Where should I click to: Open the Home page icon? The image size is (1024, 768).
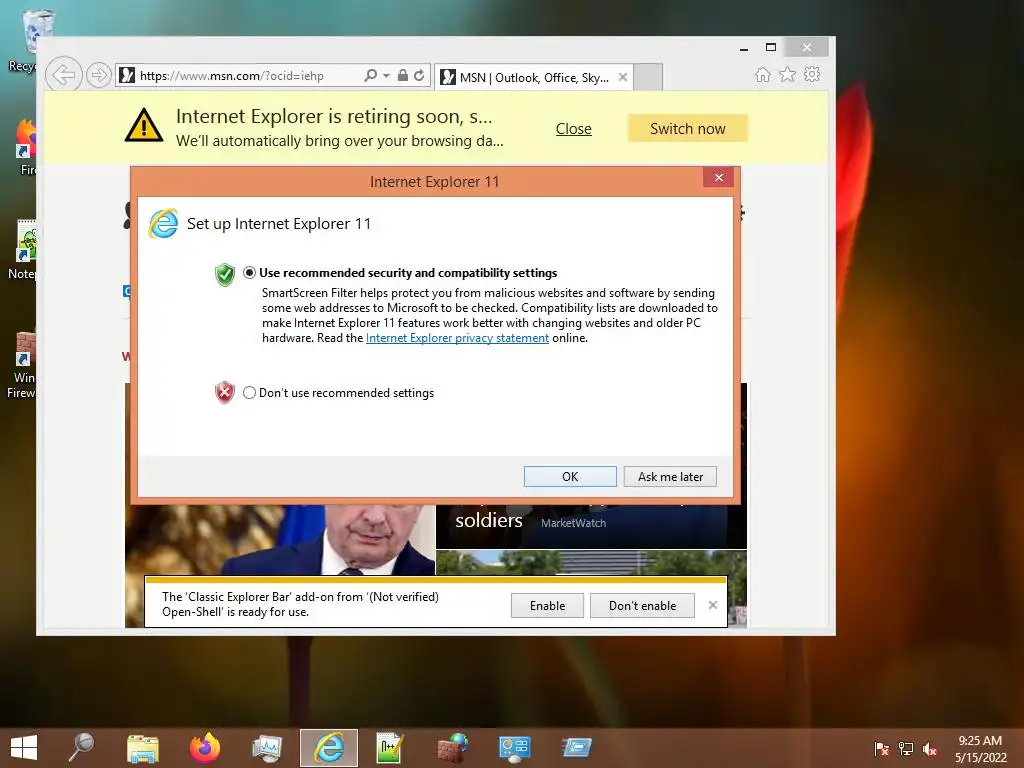(x=762, y=75)
